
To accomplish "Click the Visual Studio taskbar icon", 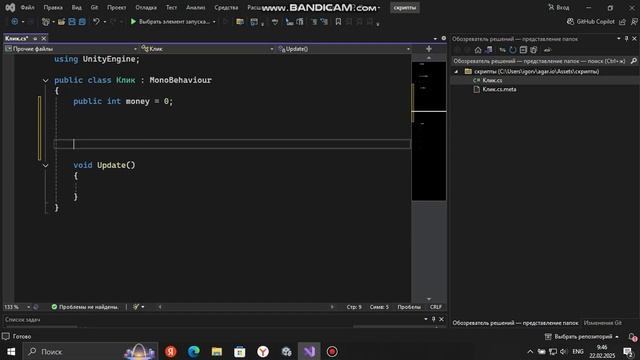I will (x=309, y=351).
